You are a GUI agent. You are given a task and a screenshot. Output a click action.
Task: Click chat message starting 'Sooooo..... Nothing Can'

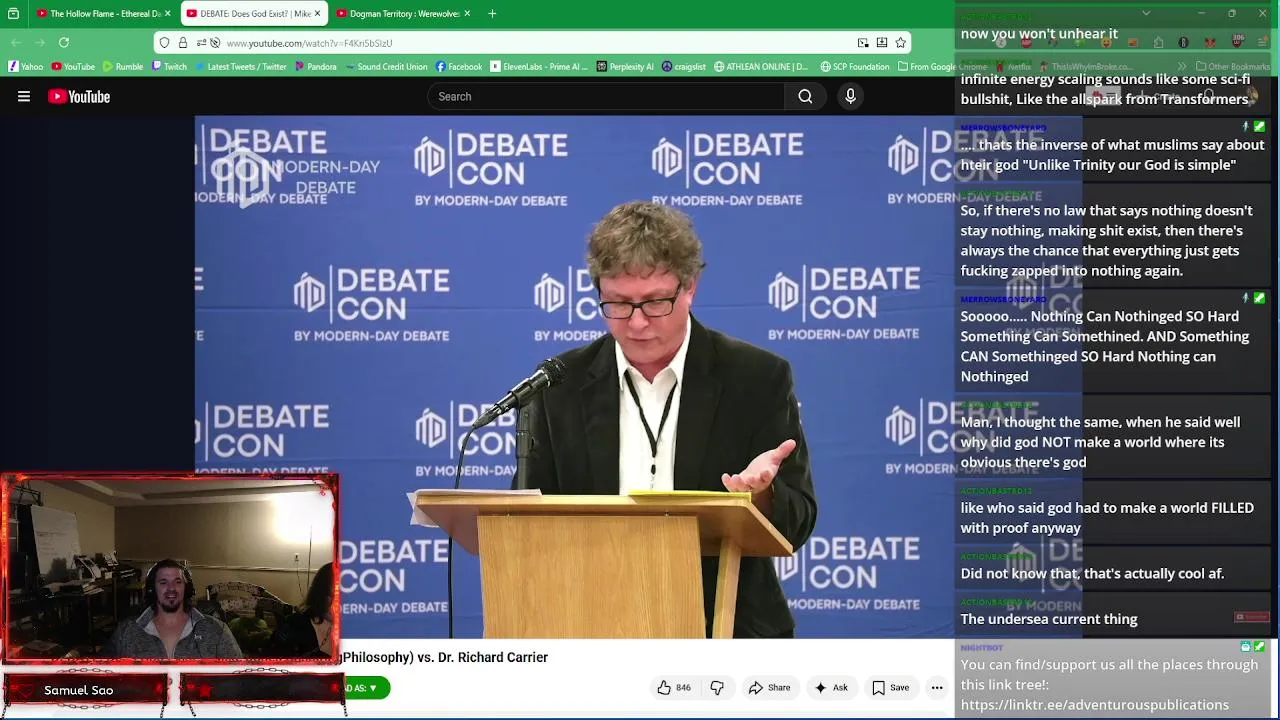[x=1105, y=346]
